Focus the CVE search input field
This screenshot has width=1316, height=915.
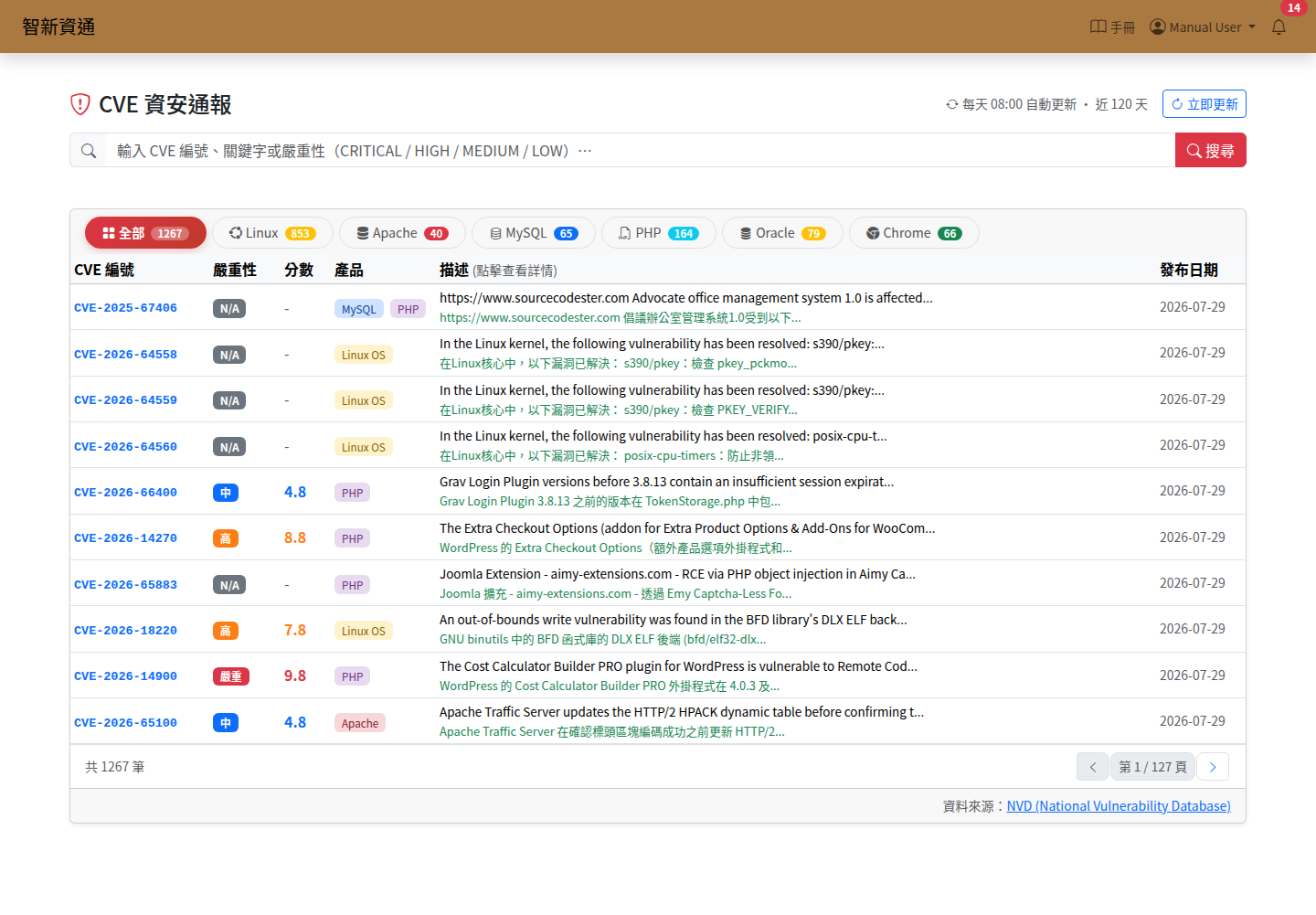[640, 151]
